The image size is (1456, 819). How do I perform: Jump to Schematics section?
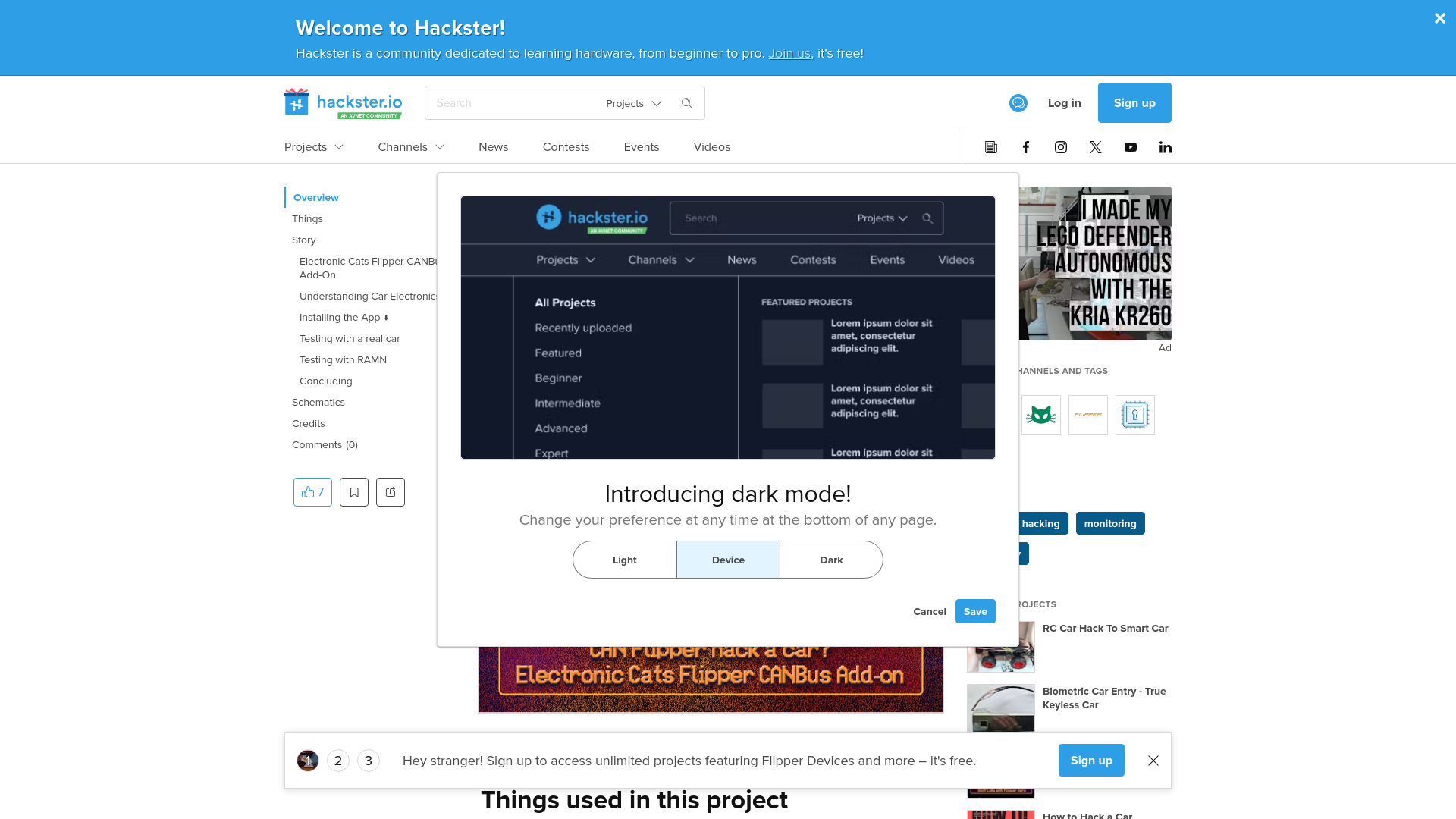pyautogui.click(x=318, y=402)
